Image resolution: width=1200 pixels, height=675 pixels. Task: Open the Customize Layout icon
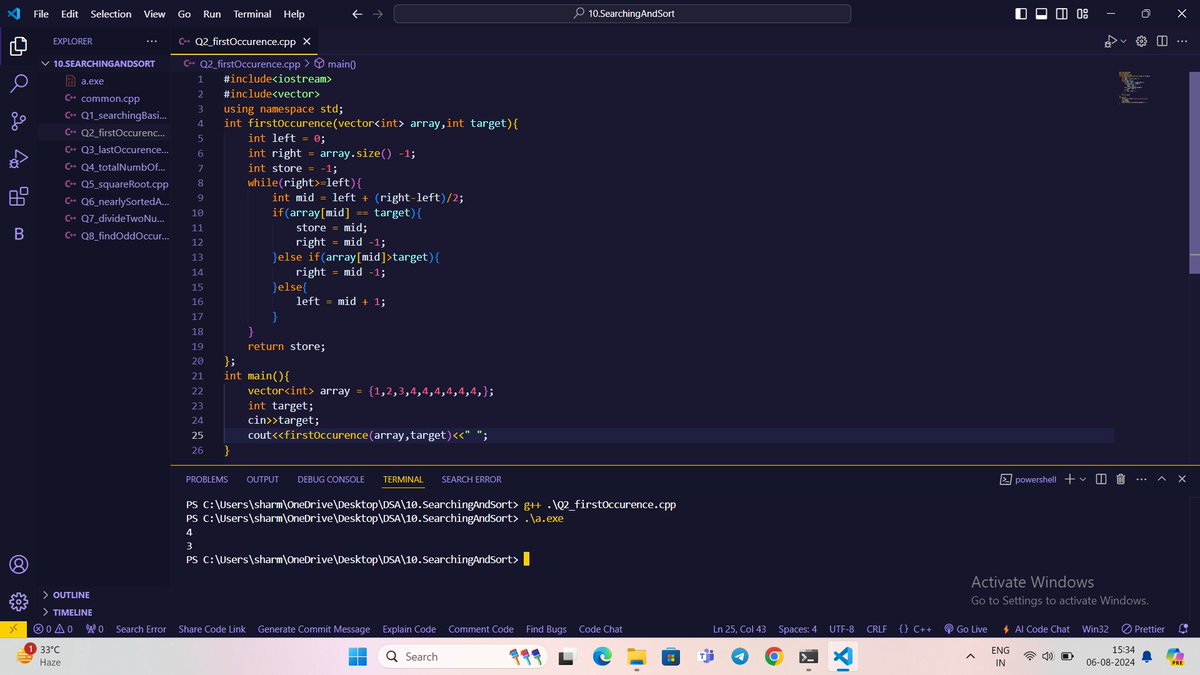click(1082, 14)
